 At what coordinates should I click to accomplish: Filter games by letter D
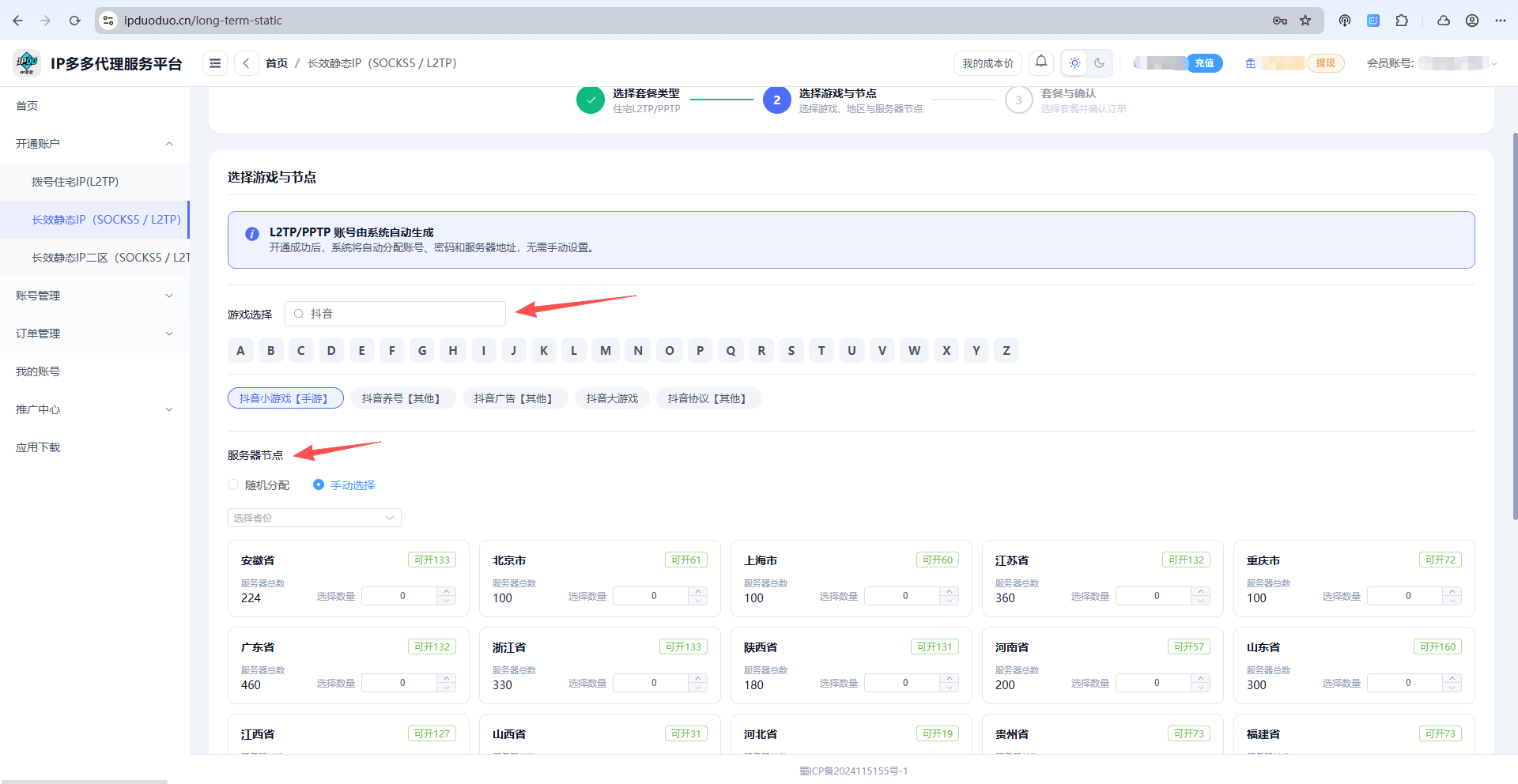(331, 351)
